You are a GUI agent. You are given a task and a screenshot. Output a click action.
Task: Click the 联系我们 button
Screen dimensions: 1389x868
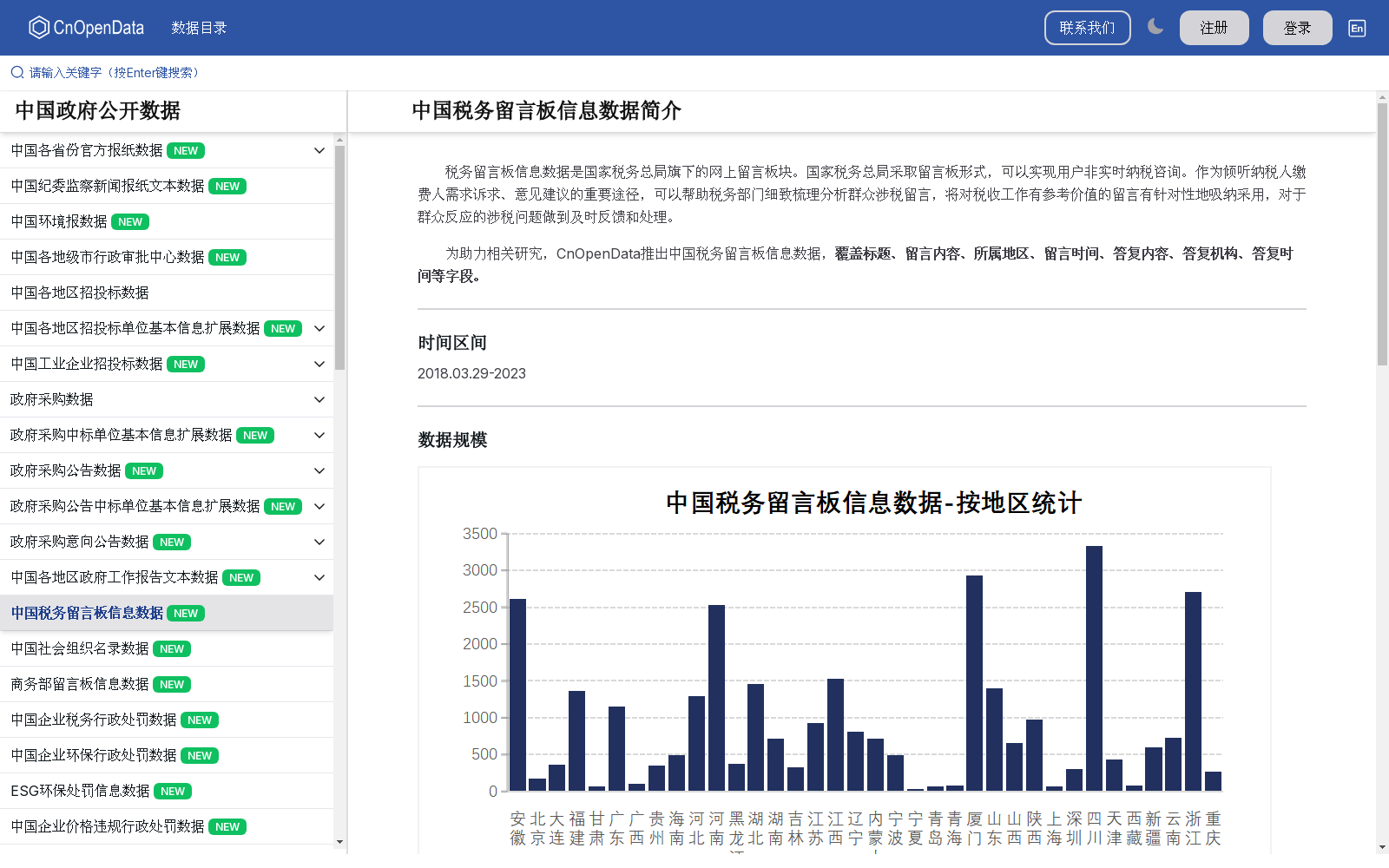click(1087, 28)
